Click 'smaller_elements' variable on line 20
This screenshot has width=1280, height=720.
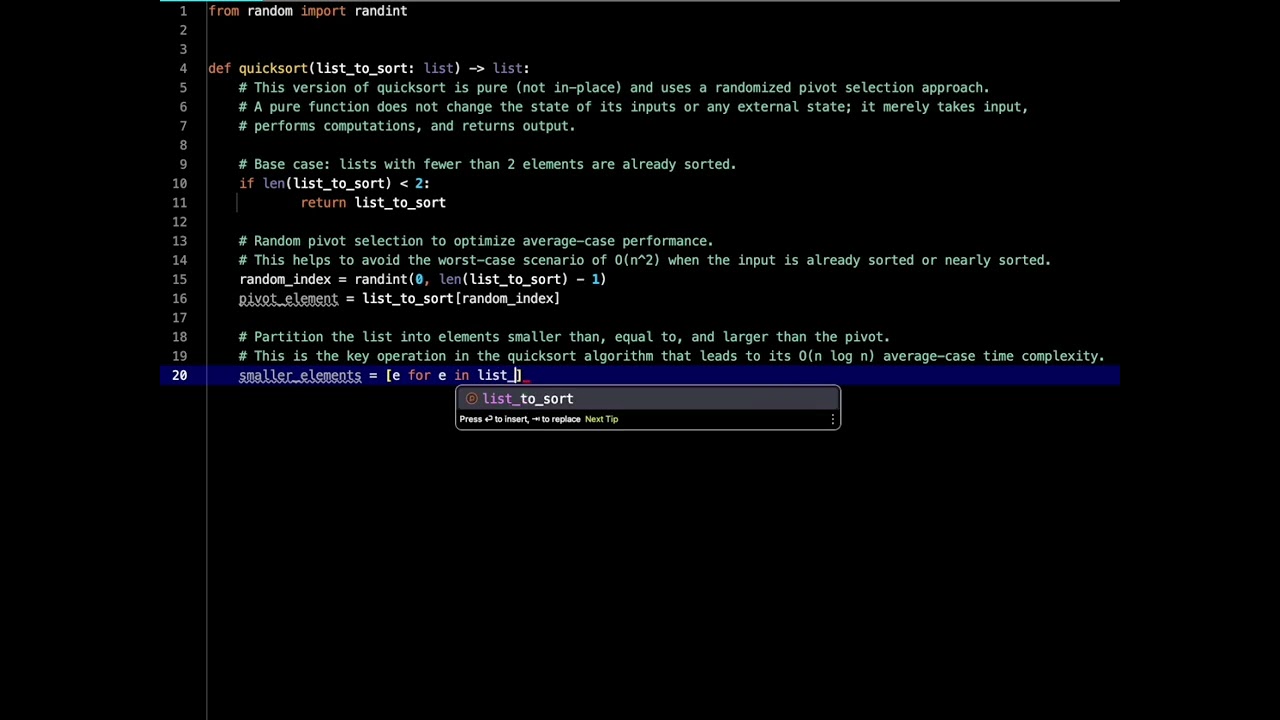click(300, 376)
